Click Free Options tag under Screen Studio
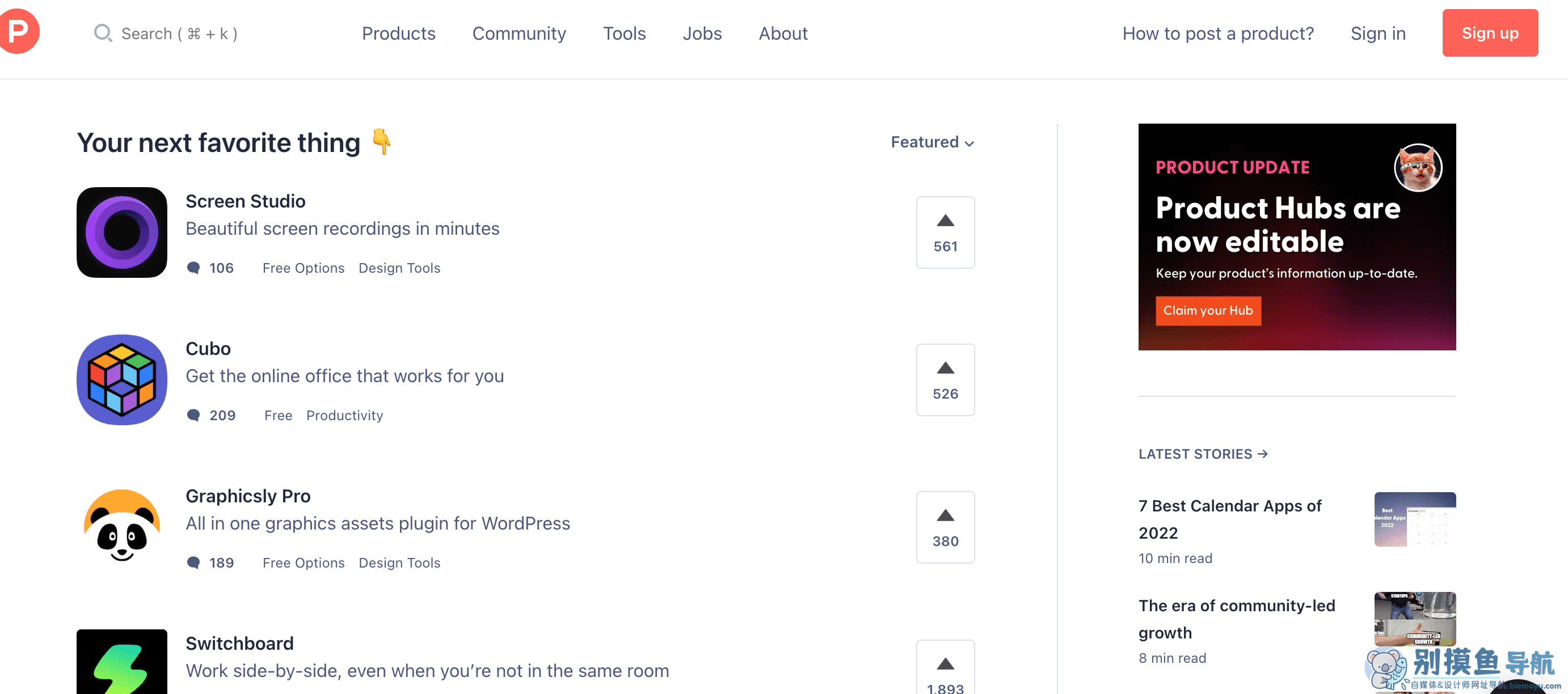The height and width of the screenshot is (694, 1568). 303,268
